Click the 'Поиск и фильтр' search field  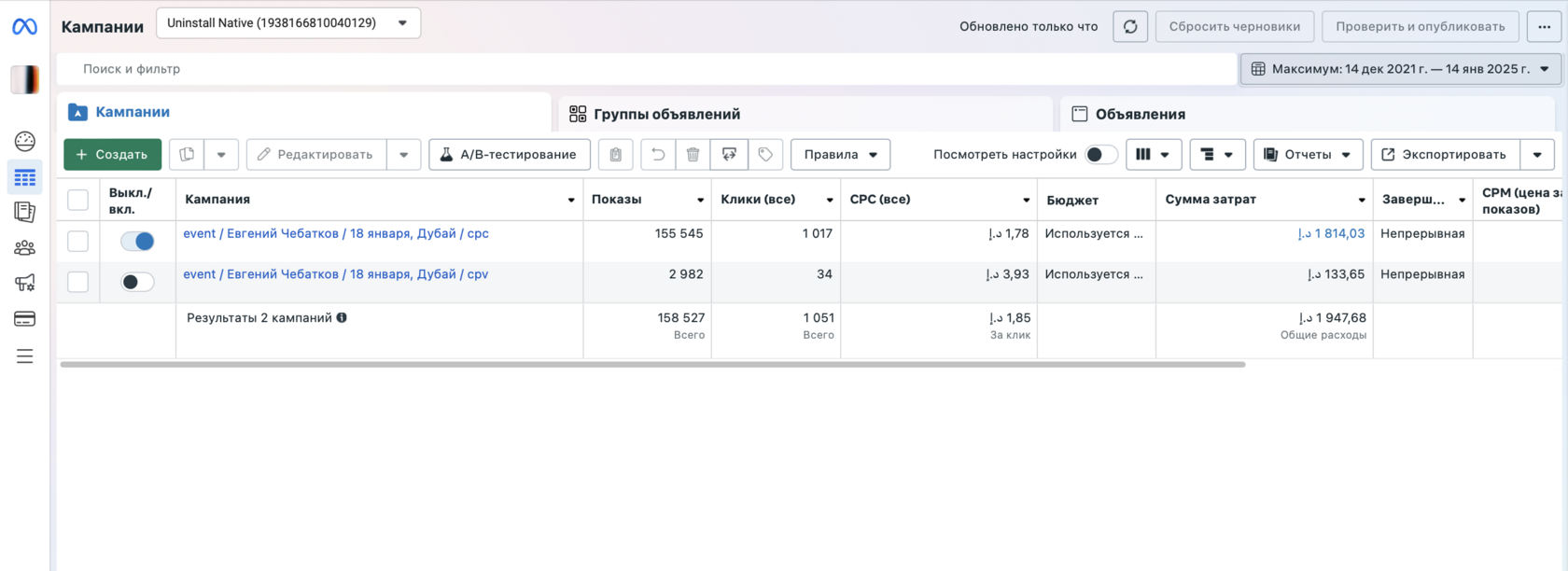[x=644, y=69]
